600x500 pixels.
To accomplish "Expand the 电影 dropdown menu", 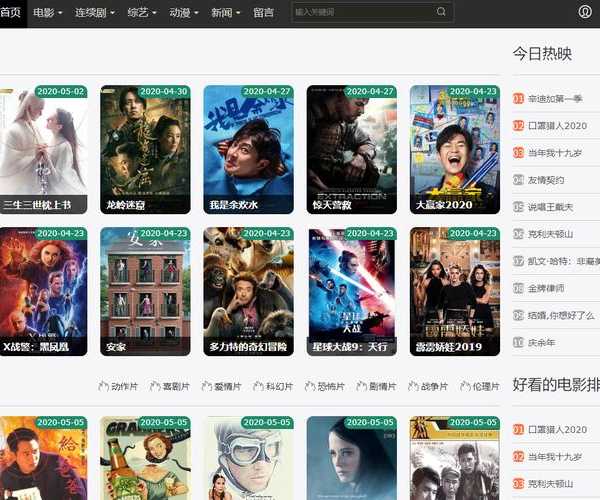I will tap(47, 13).
